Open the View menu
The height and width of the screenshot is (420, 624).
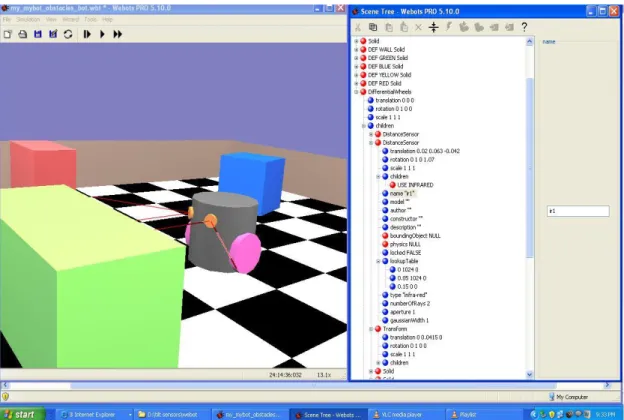click(x=51, y=19)
